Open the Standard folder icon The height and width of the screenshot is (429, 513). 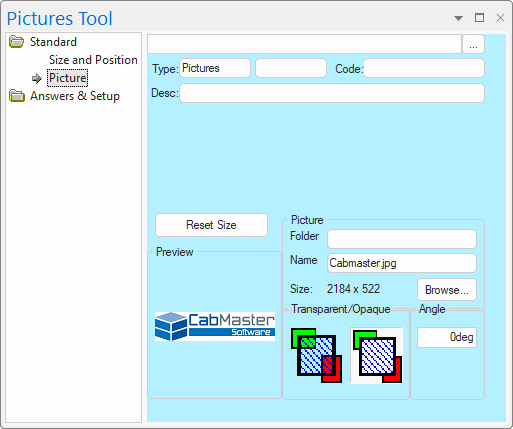(x=16, y=42)
